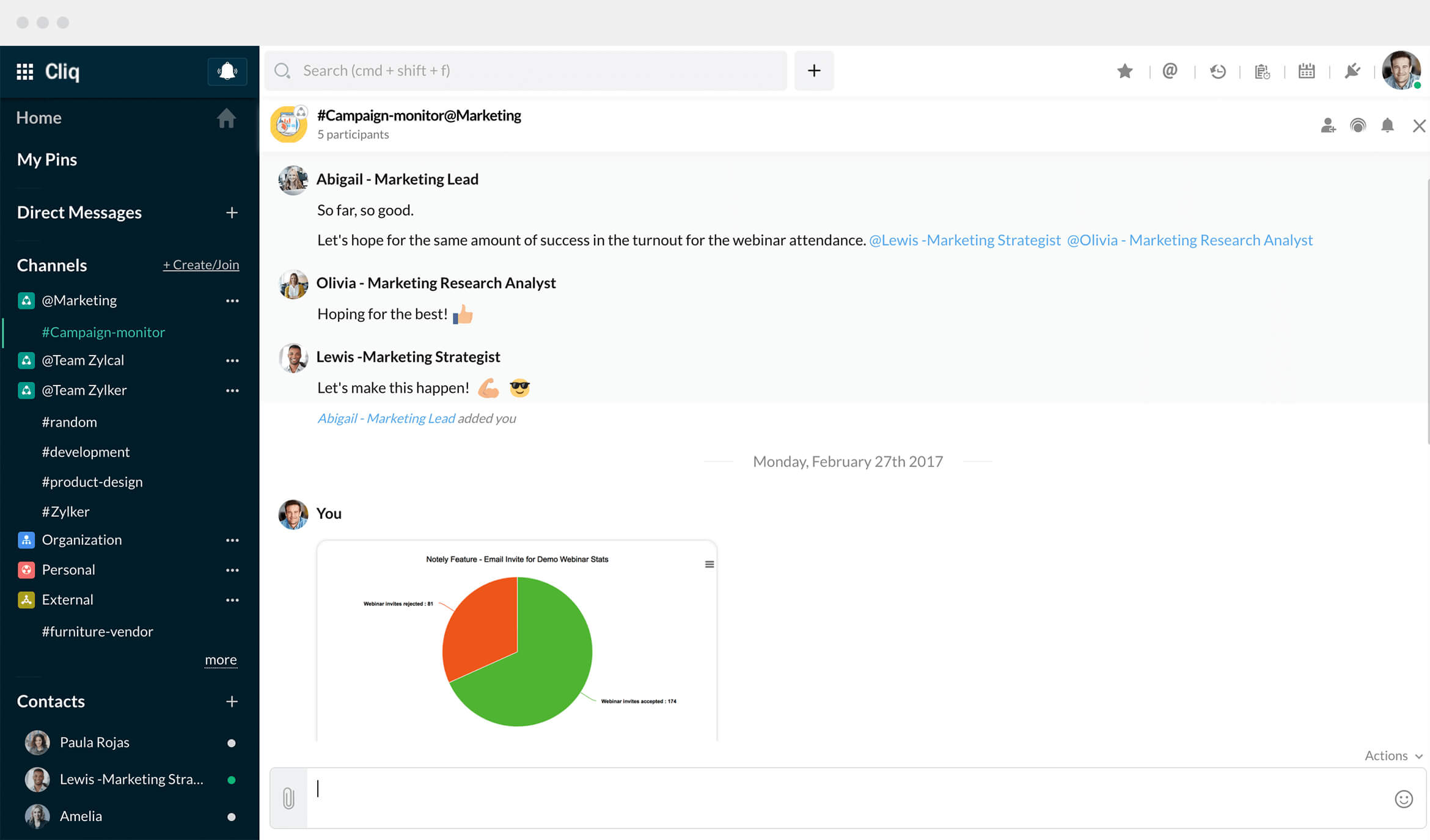1430x840 pixels.
Task: Open the @ mentions icon
Action: coord(1170,71)
